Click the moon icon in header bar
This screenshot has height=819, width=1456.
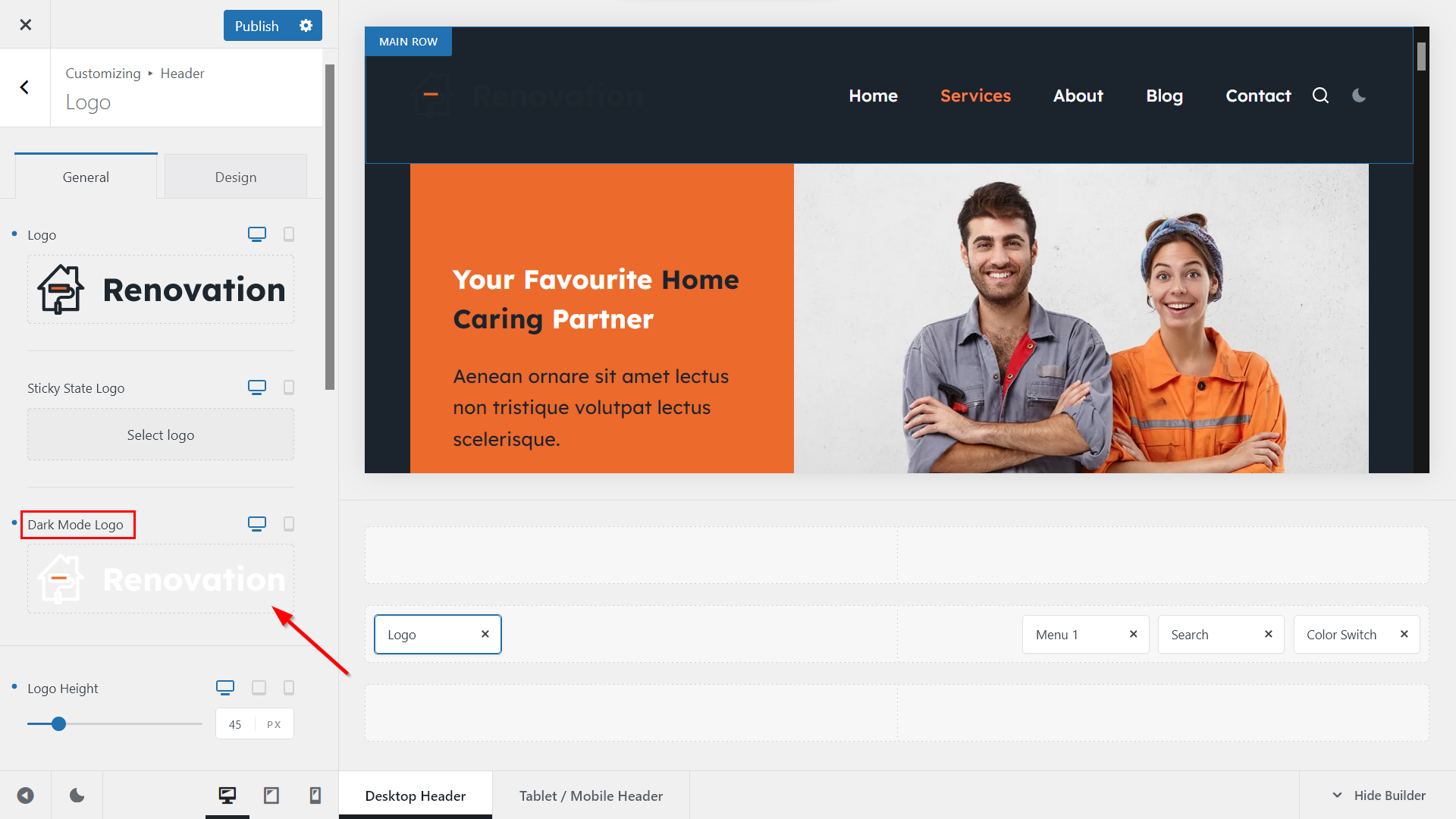pos(1359,95)
